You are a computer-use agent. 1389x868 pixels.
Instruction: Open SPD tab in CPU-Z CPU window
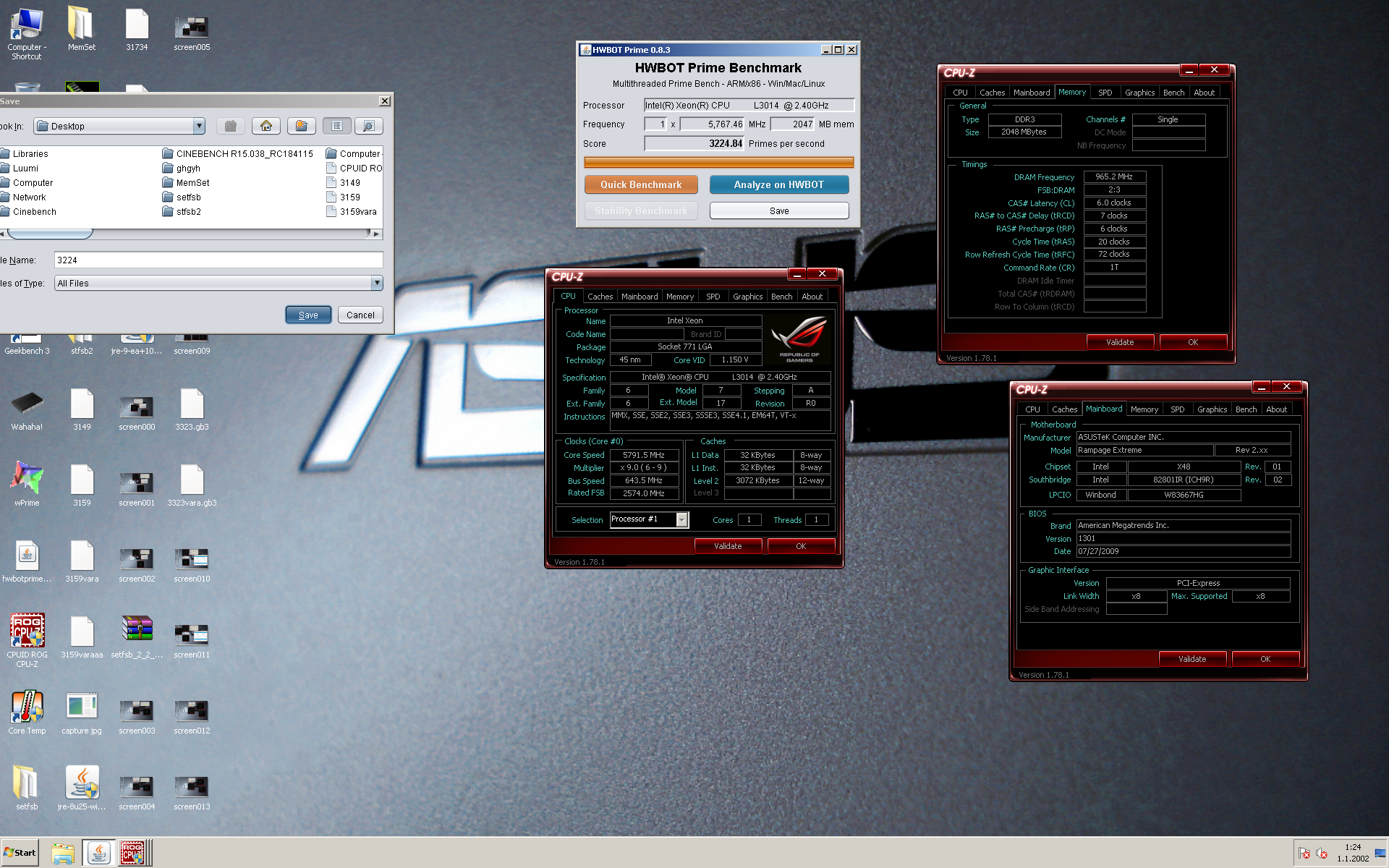click(713, 296)
